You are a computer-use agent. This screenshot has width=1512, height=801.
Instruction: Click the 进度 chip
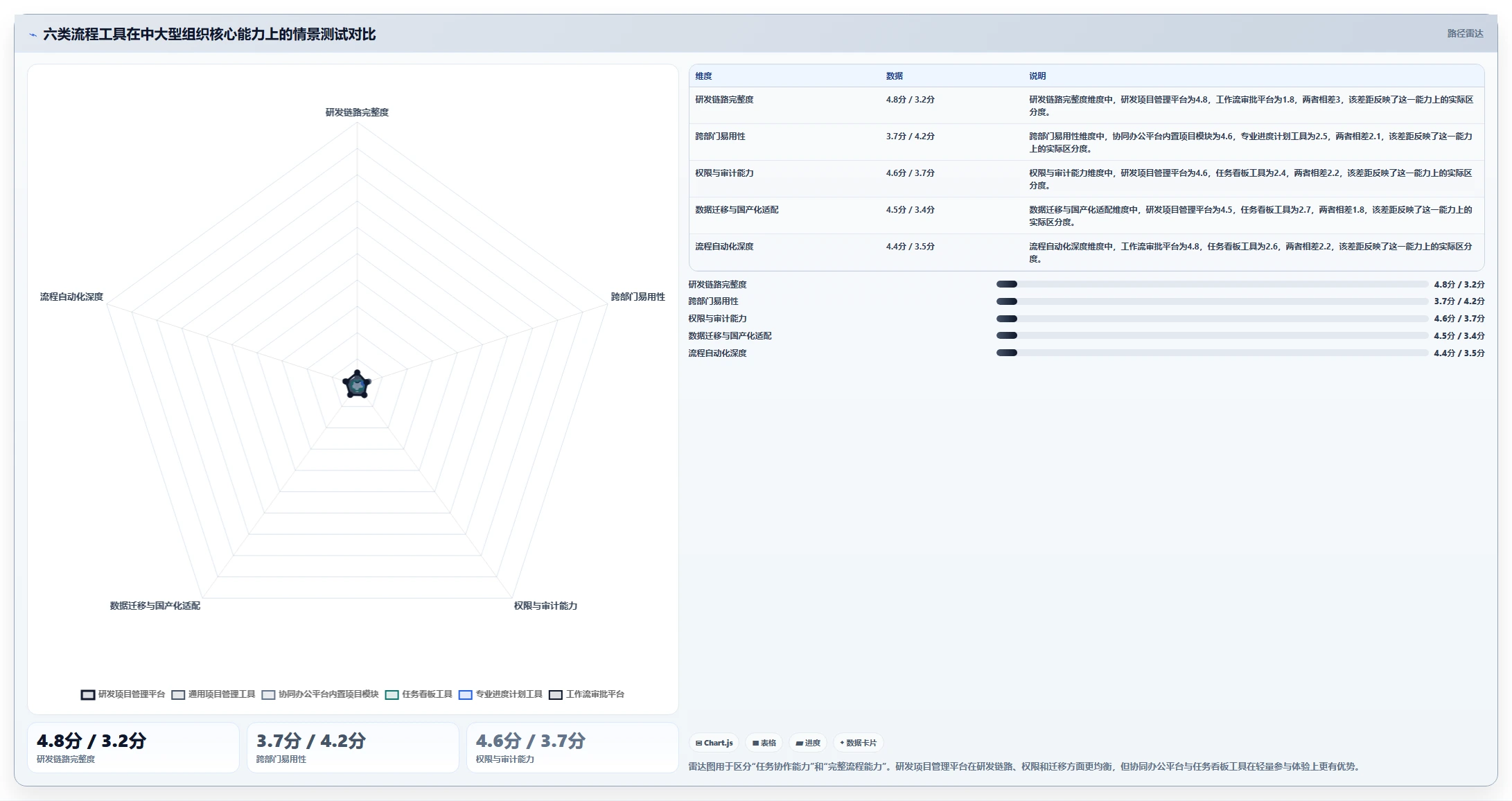[808, 743]
